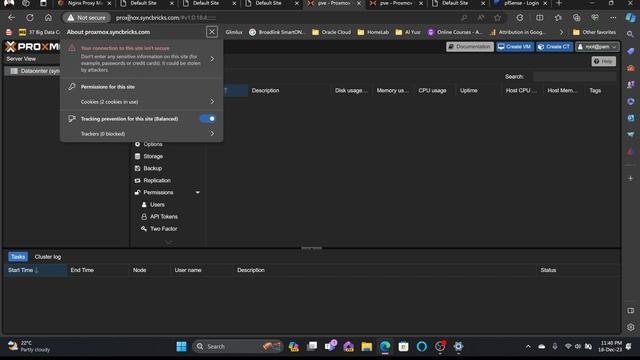
Task: Click the Windows taskbar Search box
Action: pos(238,347)
